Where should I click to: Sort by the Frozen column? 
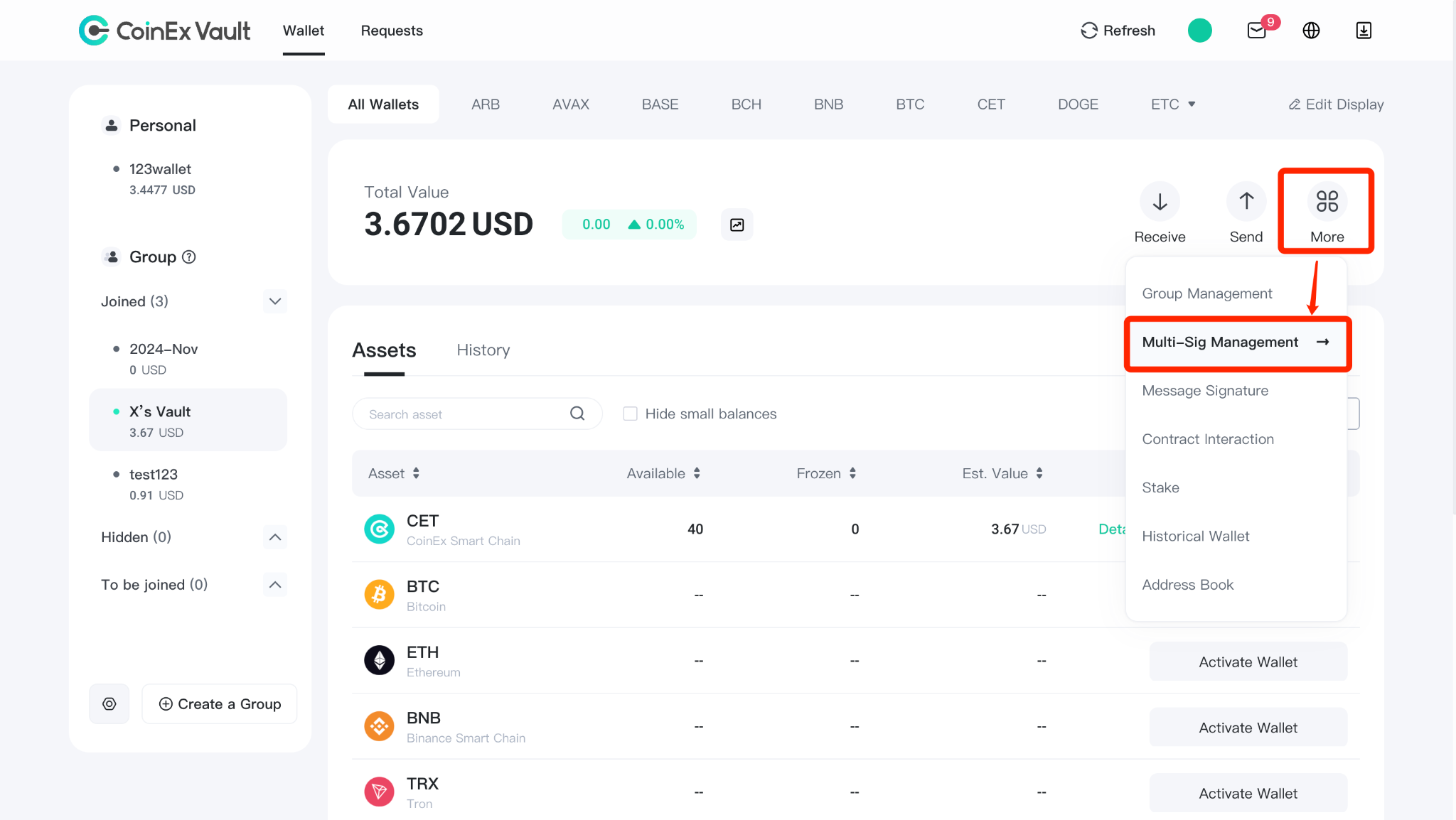point(826,473)
